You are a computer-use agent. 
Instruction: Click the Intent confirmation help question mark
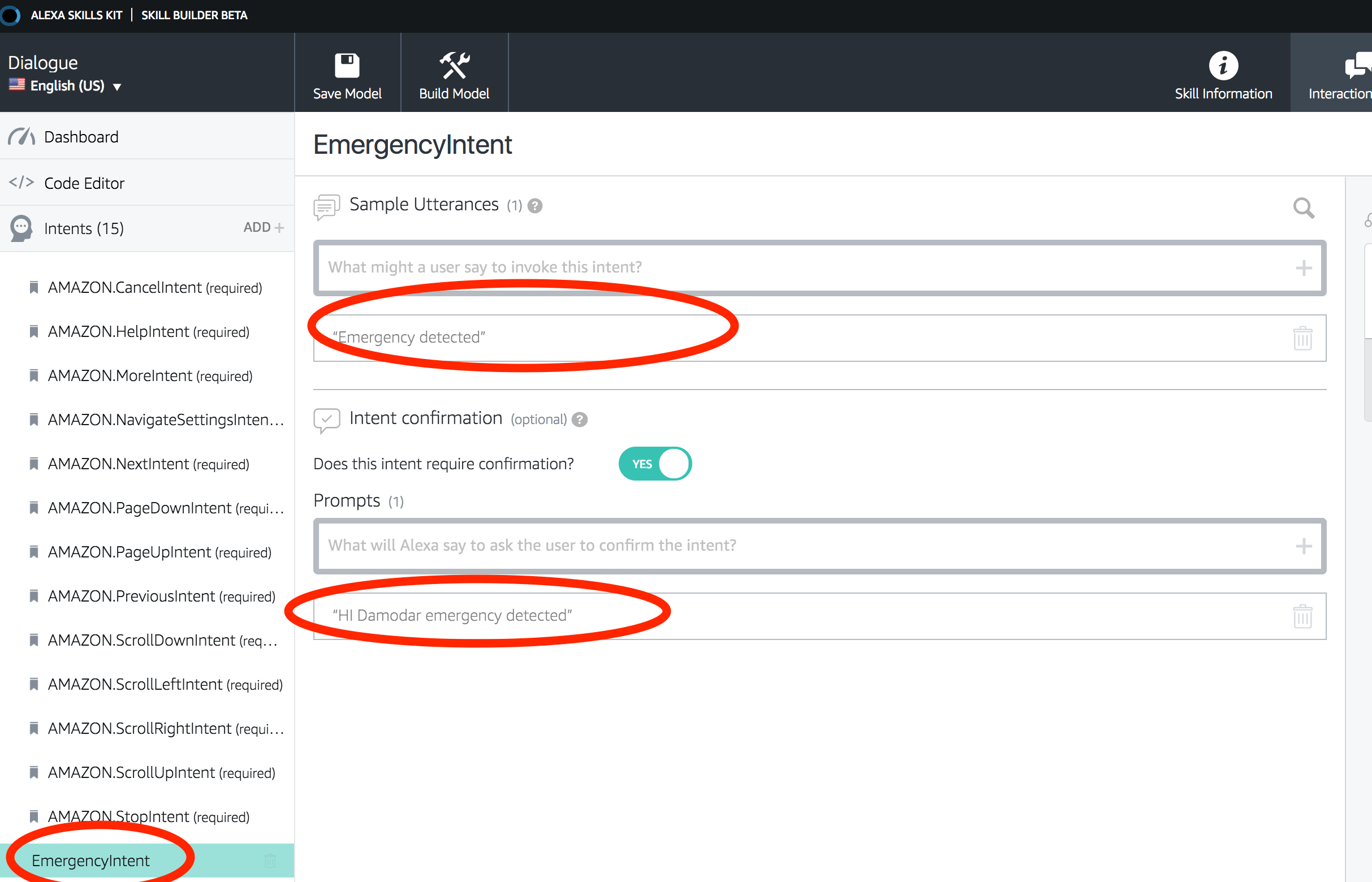pos(580,420)
